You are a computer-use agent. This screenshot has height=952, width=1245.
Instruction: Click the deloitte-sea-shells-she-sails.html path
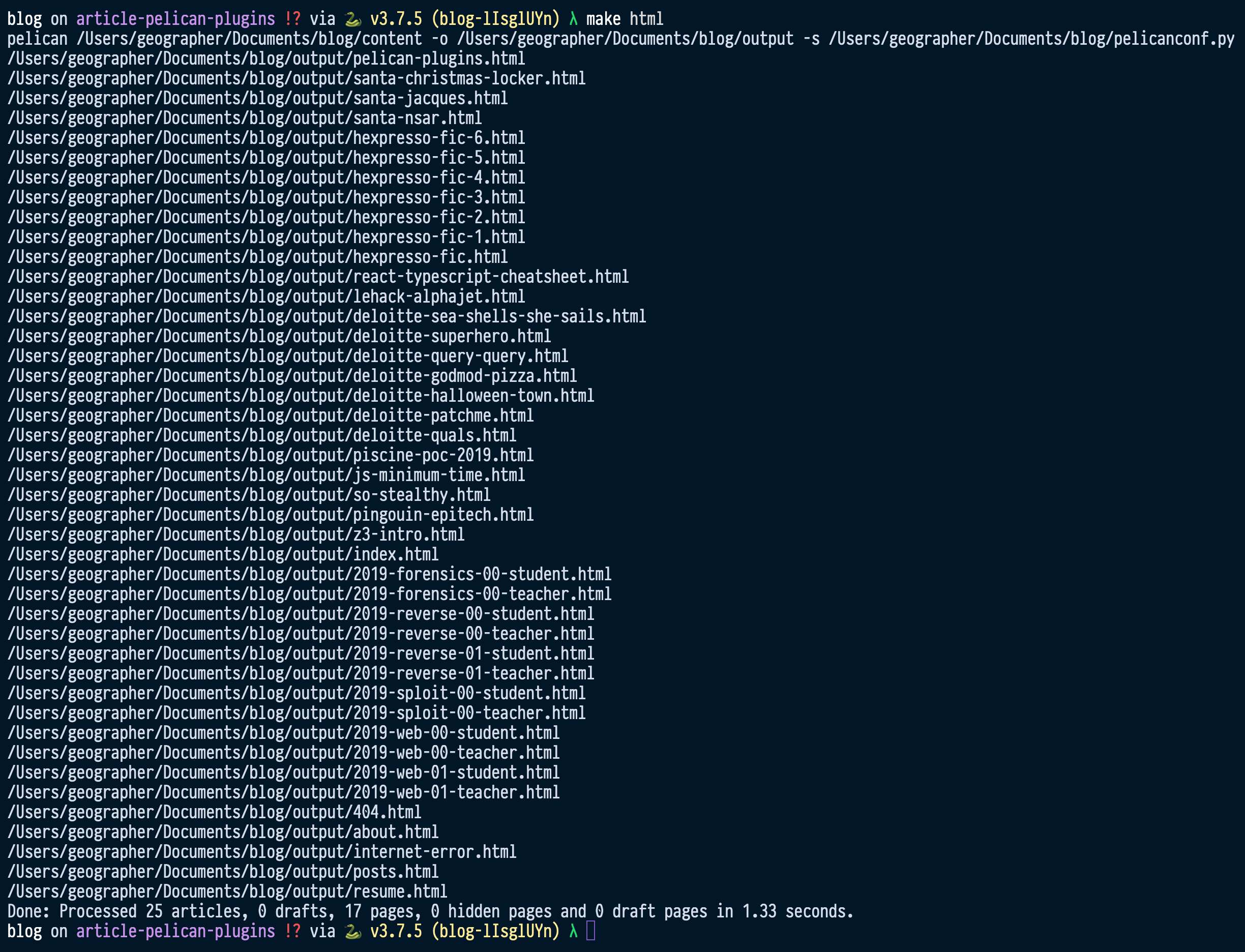327,316
